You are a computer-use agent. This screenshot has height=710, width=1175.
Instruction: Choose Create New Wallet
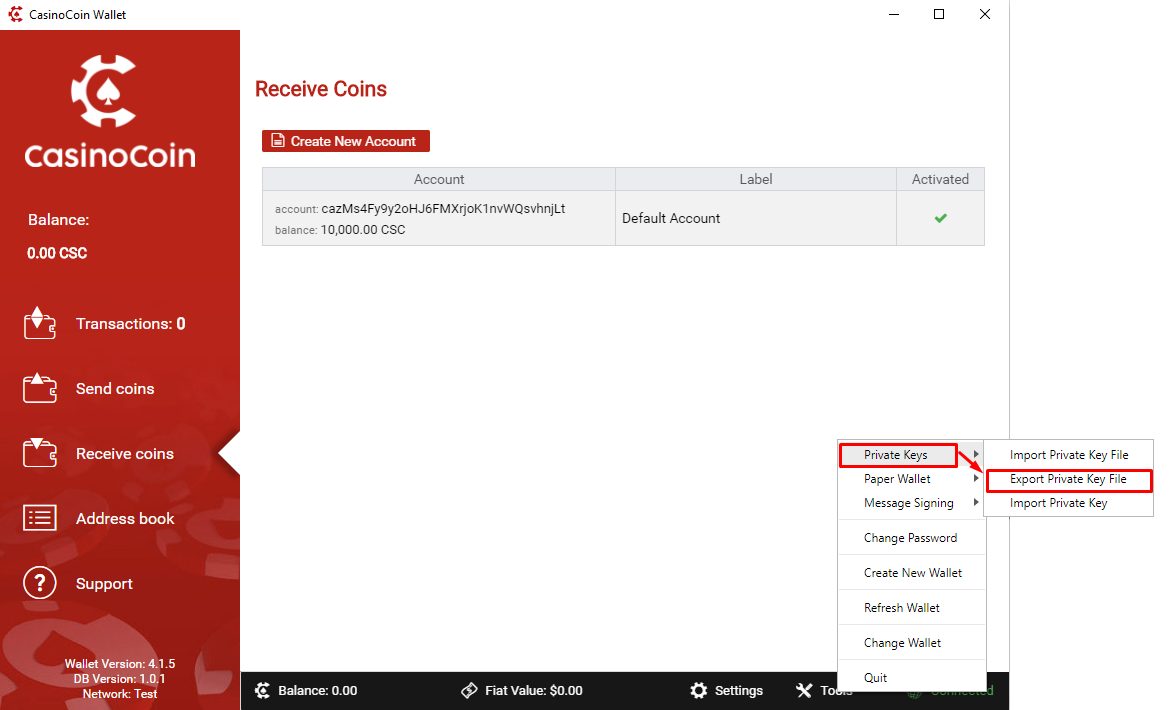(x=911, y=573)
